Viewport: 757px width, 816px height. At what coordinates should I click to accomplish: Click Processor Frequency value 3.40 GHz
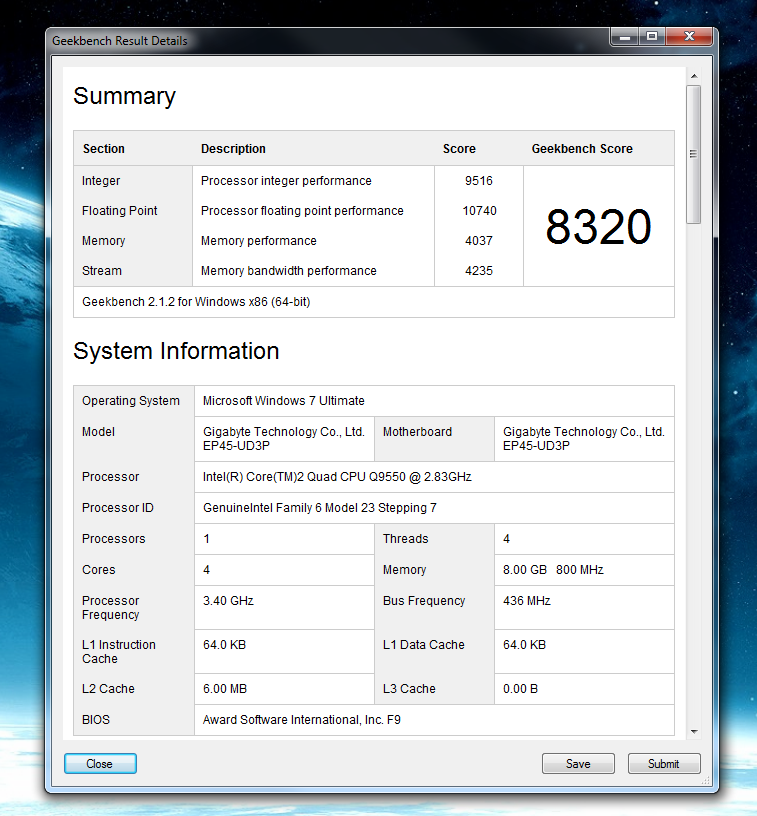(x=228, y=601)
